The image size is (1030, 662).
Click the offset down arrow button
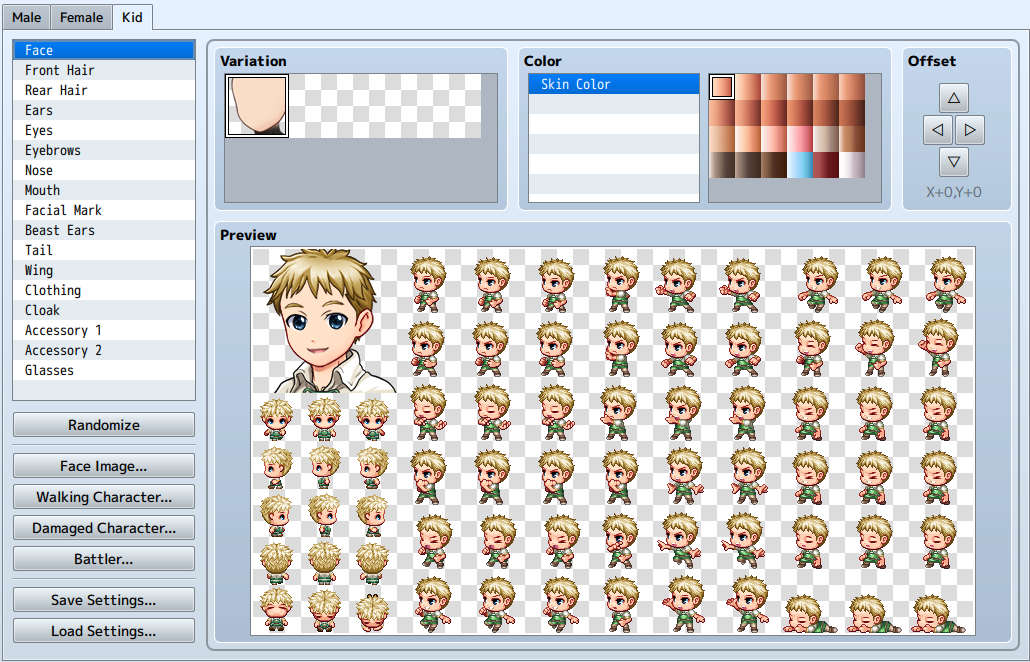(954, 162)
